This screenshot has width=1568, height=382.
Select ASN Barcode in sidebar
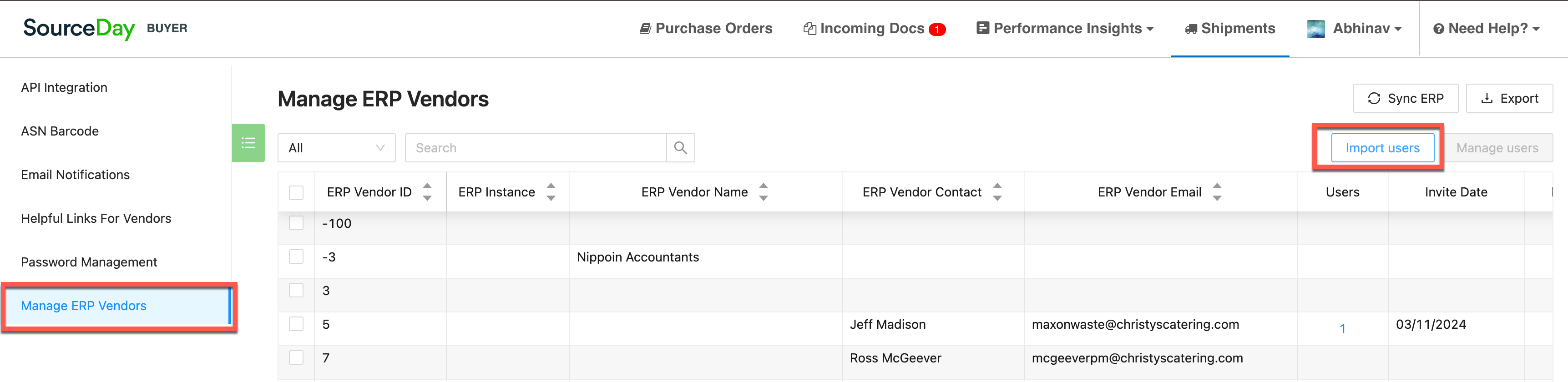coord(60,131)
